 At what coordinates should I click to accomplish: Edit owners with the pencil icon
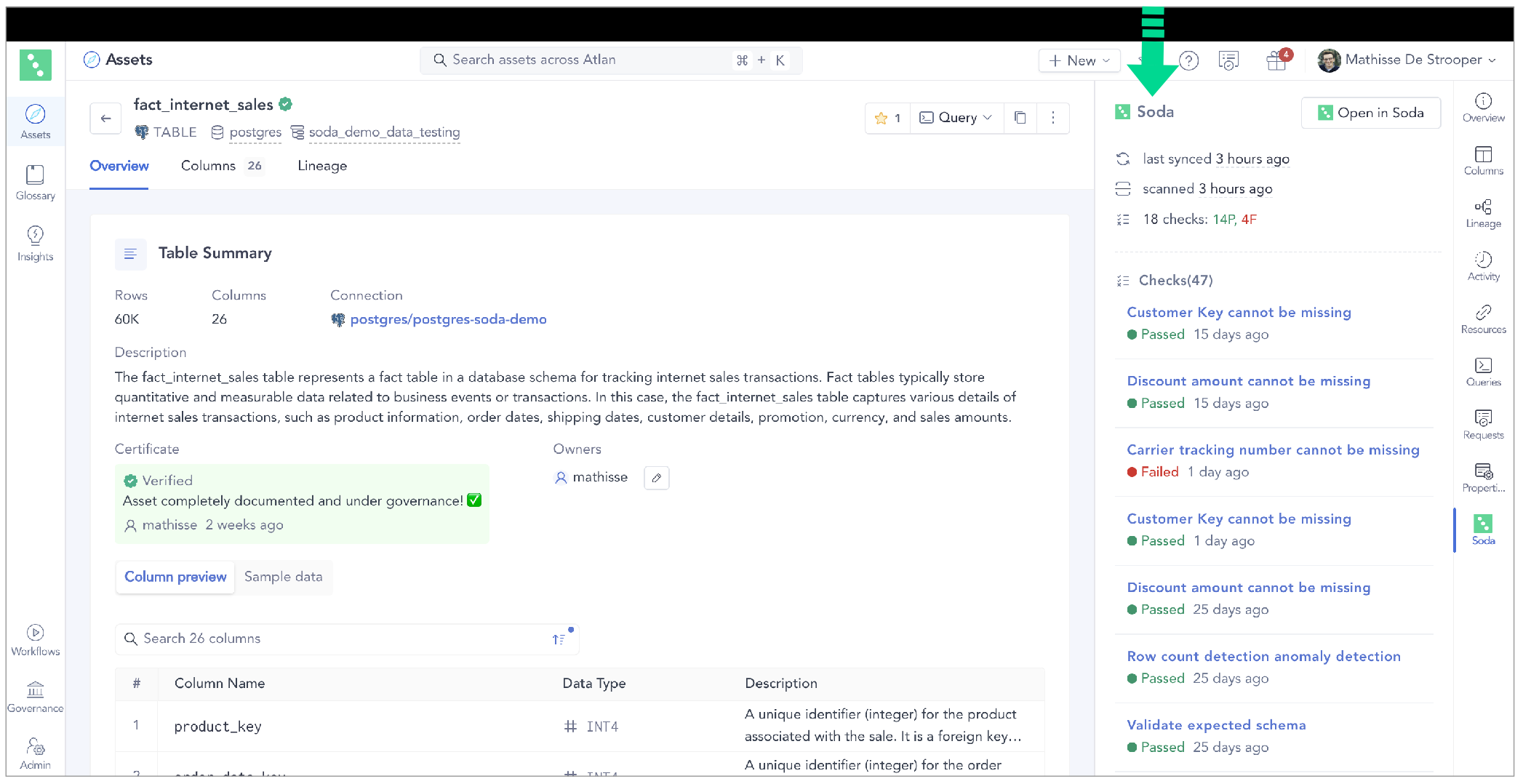pos(657,478)
